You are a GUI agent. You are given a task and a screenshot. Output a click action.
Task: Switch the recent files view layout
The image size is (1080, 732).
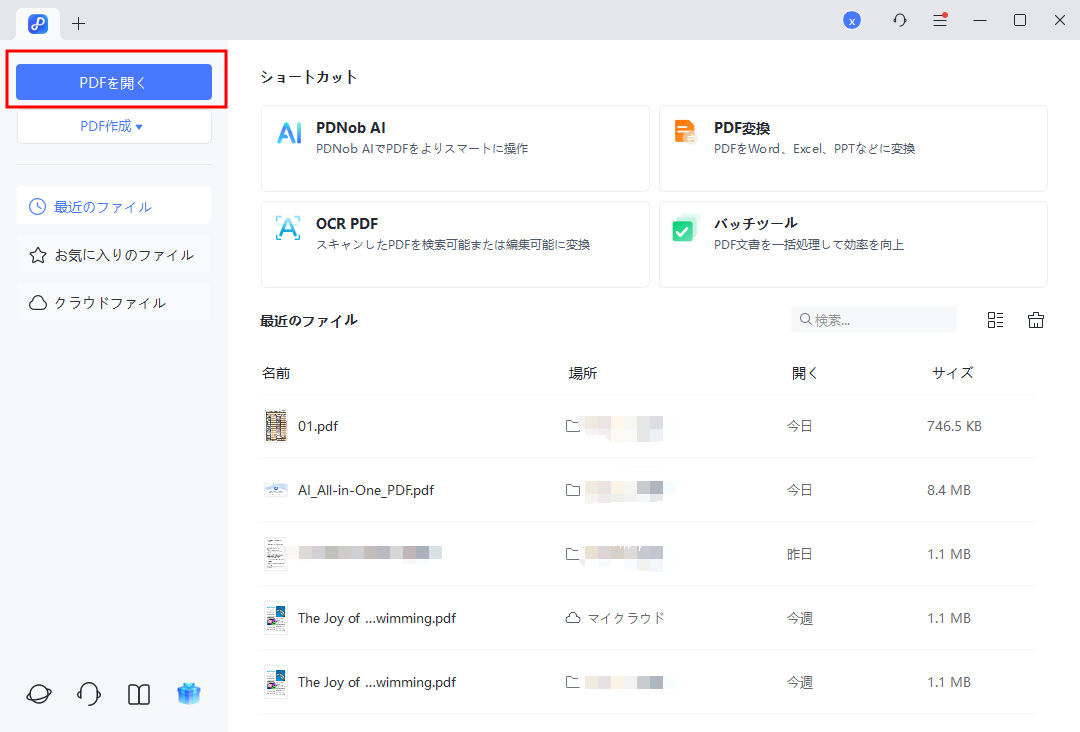(995, 319)
